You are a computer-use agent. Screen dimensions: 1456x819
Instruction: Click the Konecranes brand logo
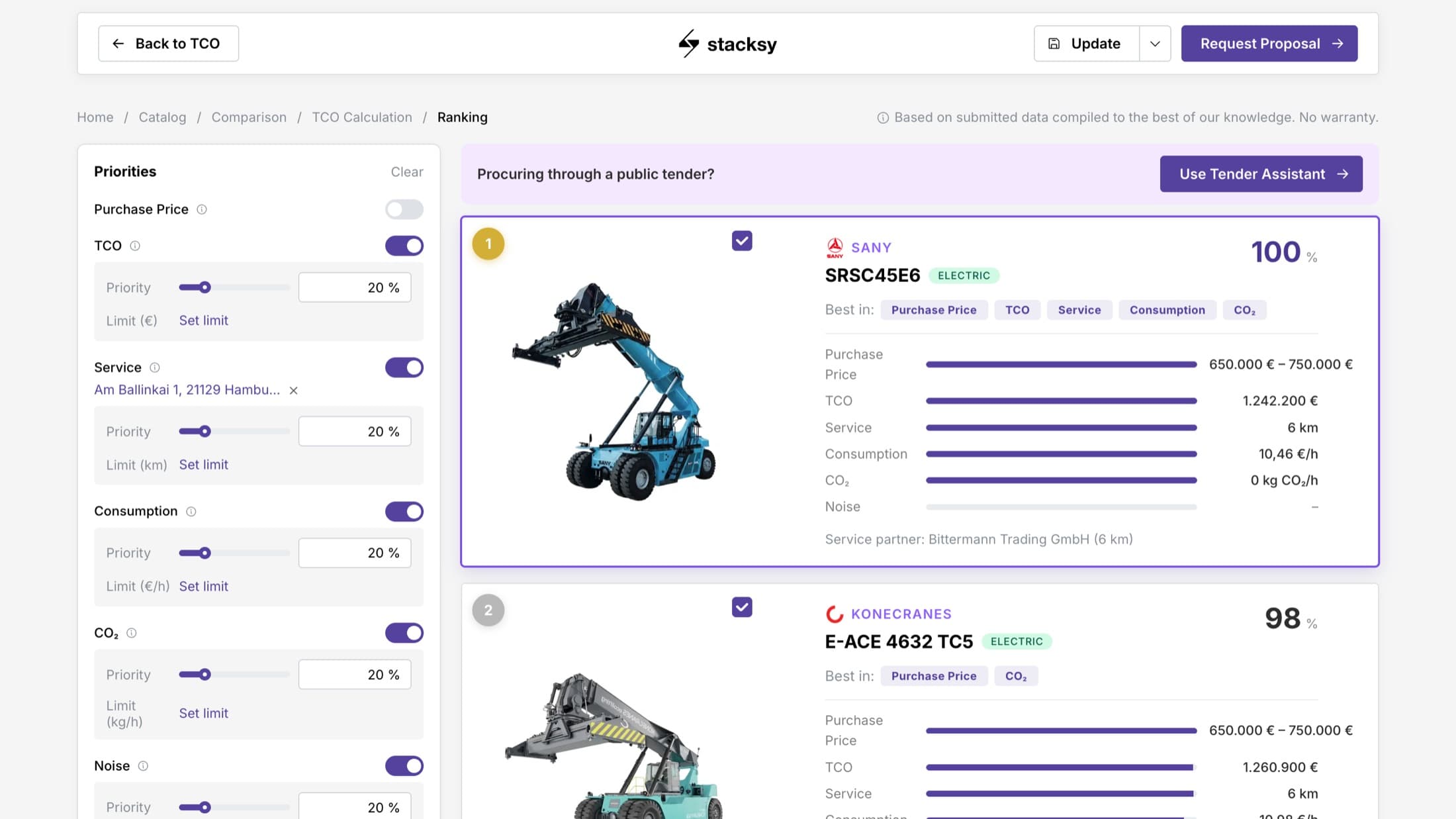point(835,614)
